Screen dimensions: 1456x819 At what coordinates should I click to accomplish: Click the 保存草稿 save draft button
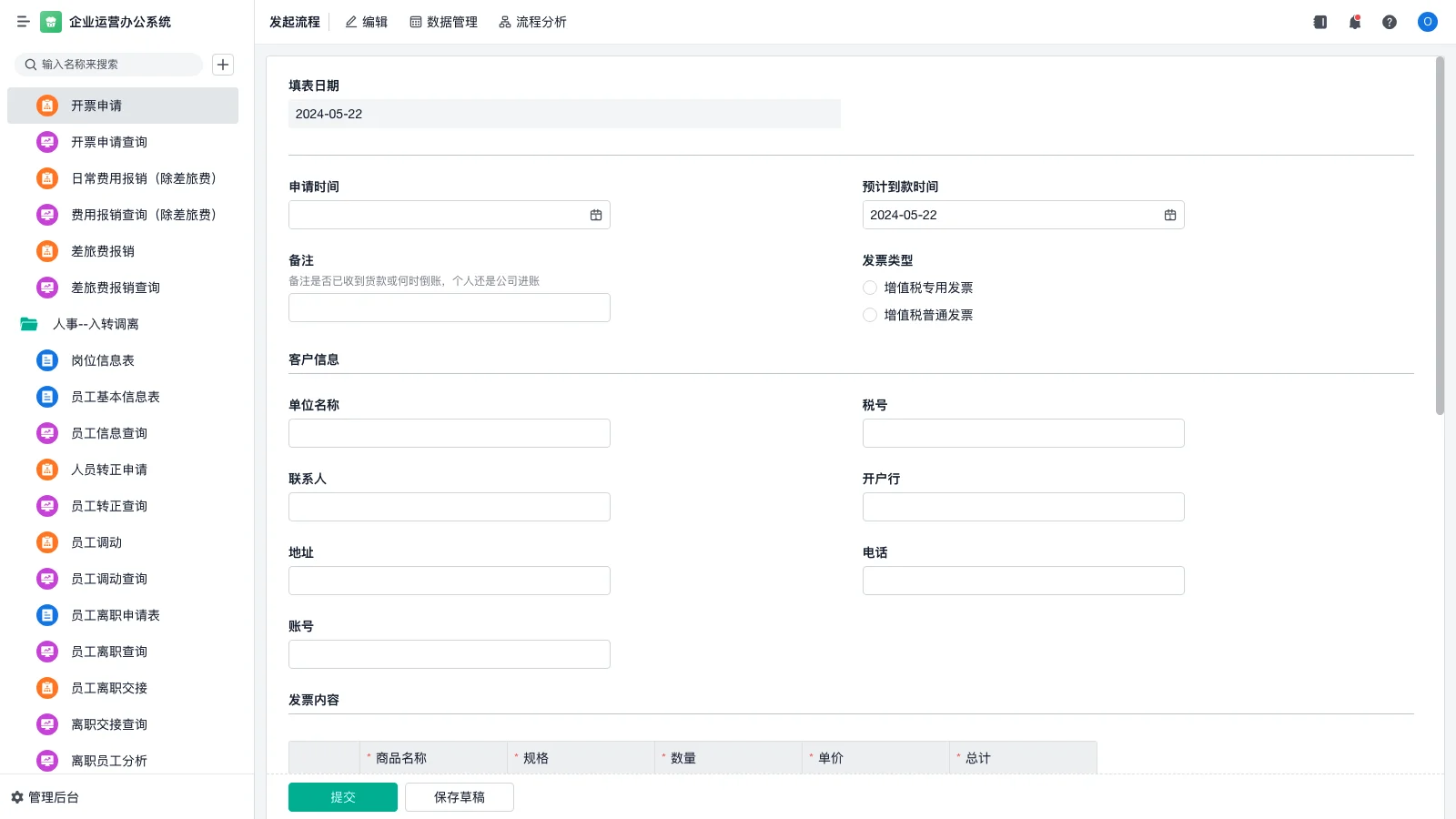point(459,796)
